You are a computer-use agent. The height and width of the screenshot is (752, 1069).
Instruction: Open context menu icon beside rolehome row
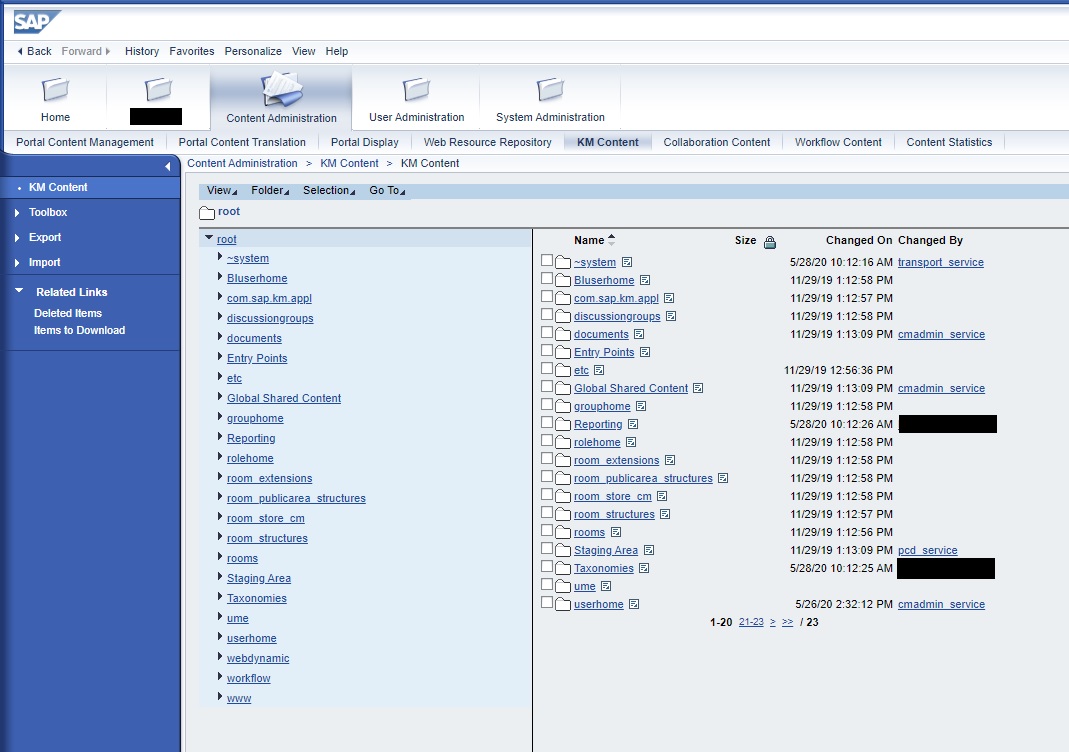pos(631,442)
